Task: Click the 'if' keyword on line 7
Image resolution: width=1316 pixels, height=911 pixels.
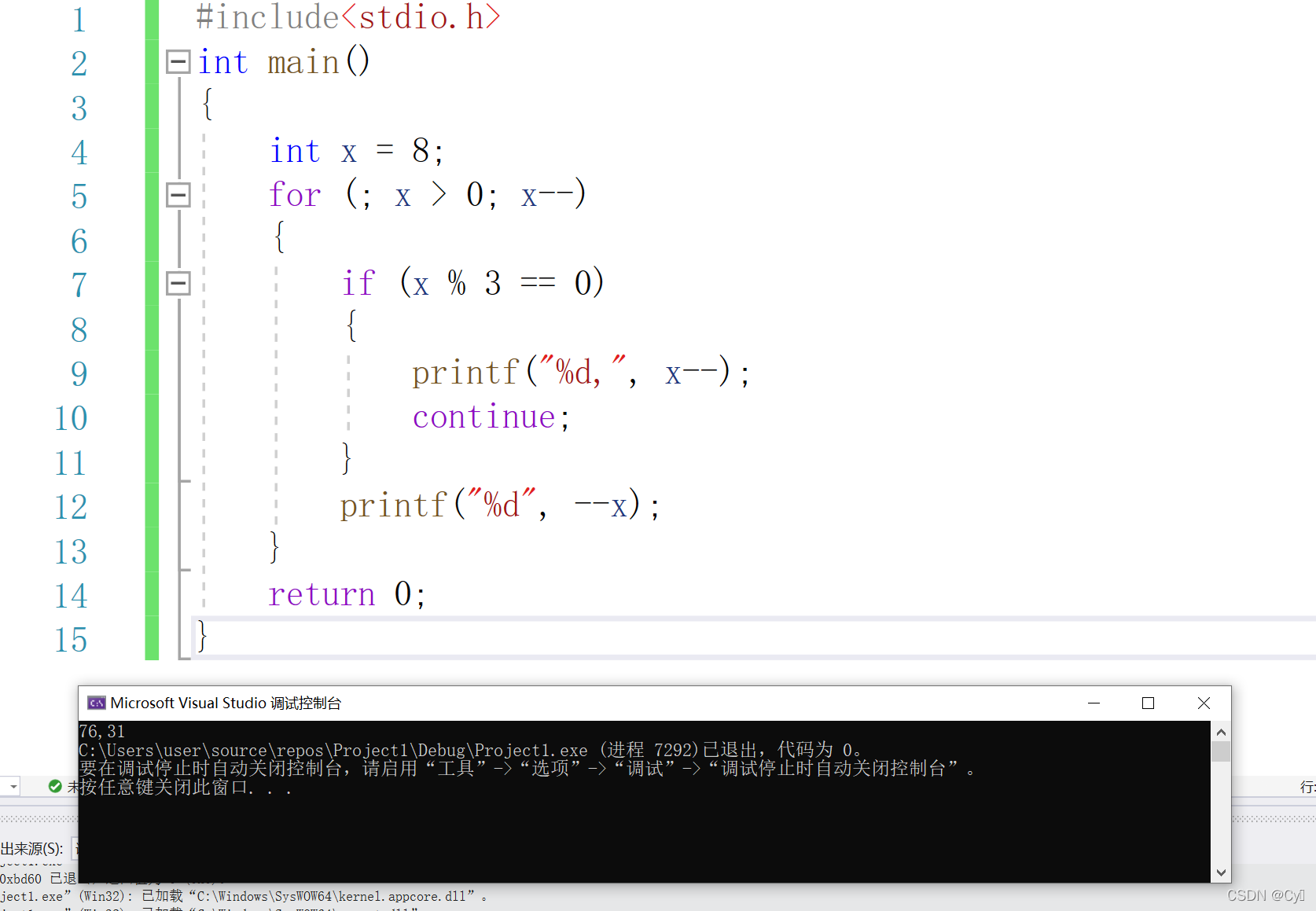Action: coord(358,283)
